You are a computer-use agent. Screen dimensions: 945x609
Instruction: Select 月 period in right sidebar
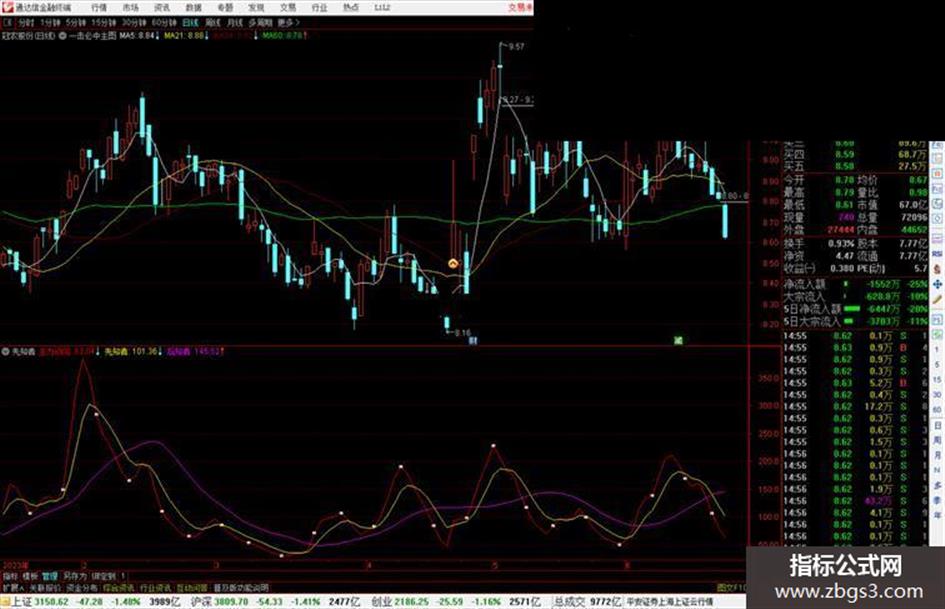pyautogui.click(x=937, y=456)
